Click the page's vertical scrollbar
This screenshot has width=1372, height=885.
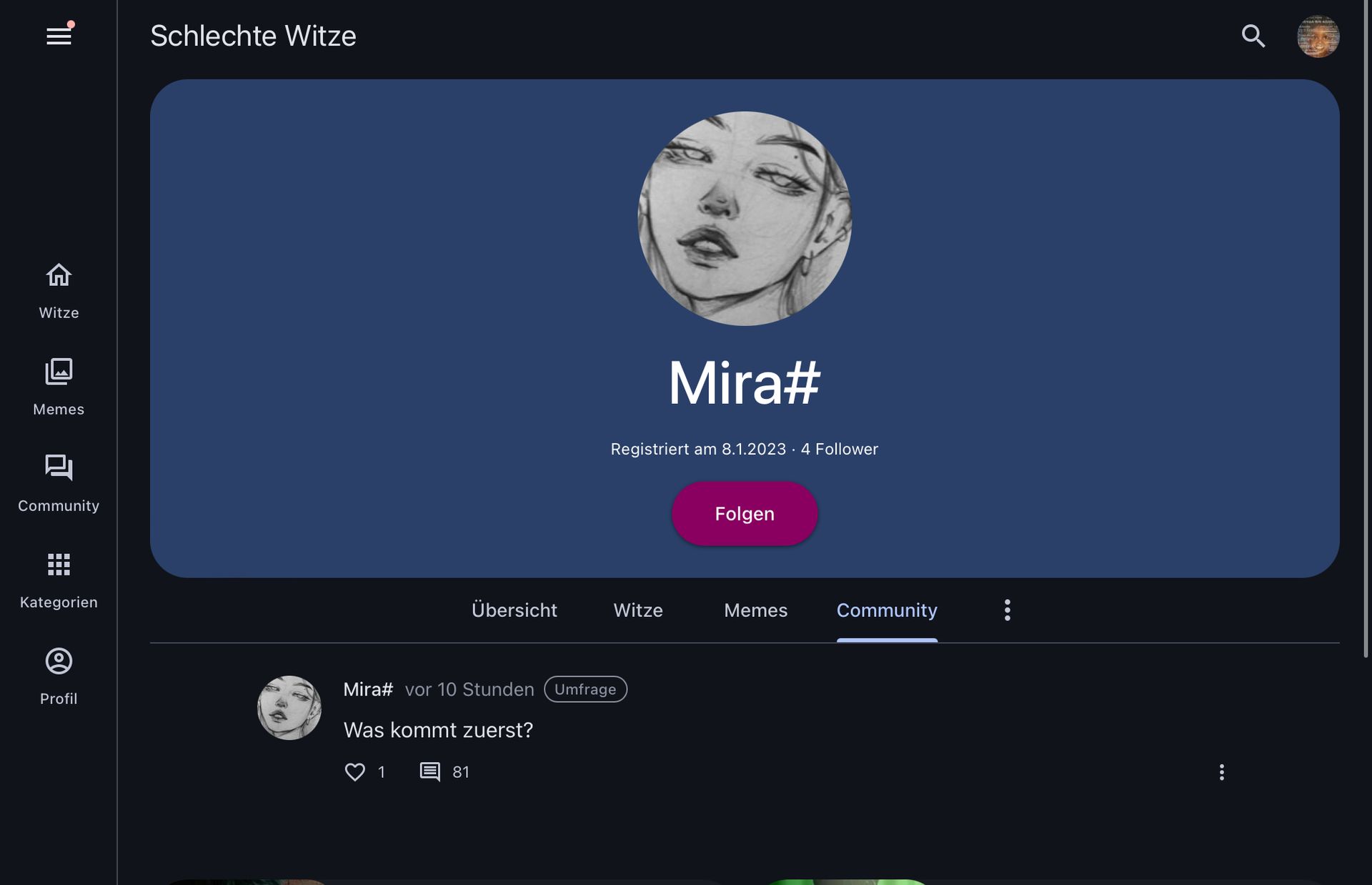1366,329
